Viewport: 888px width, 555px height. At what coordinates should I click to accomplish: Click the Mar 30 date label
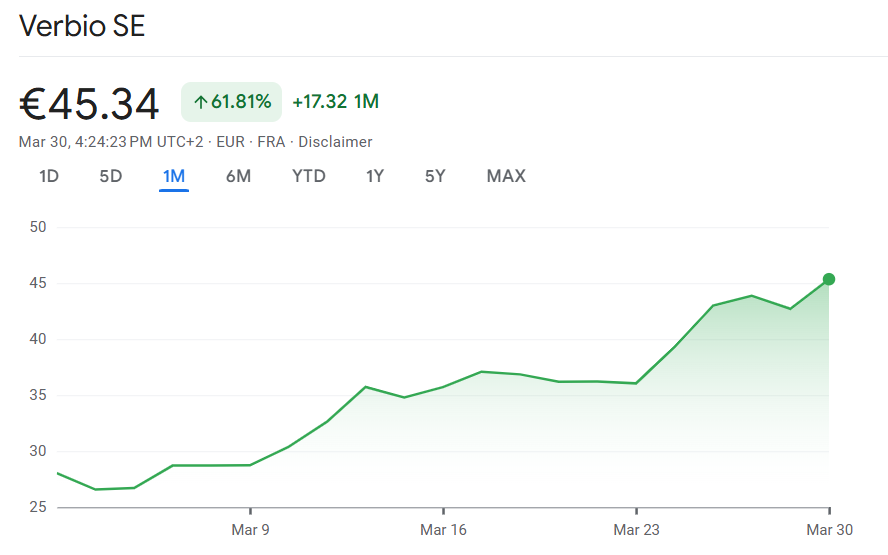click(829, 530)
